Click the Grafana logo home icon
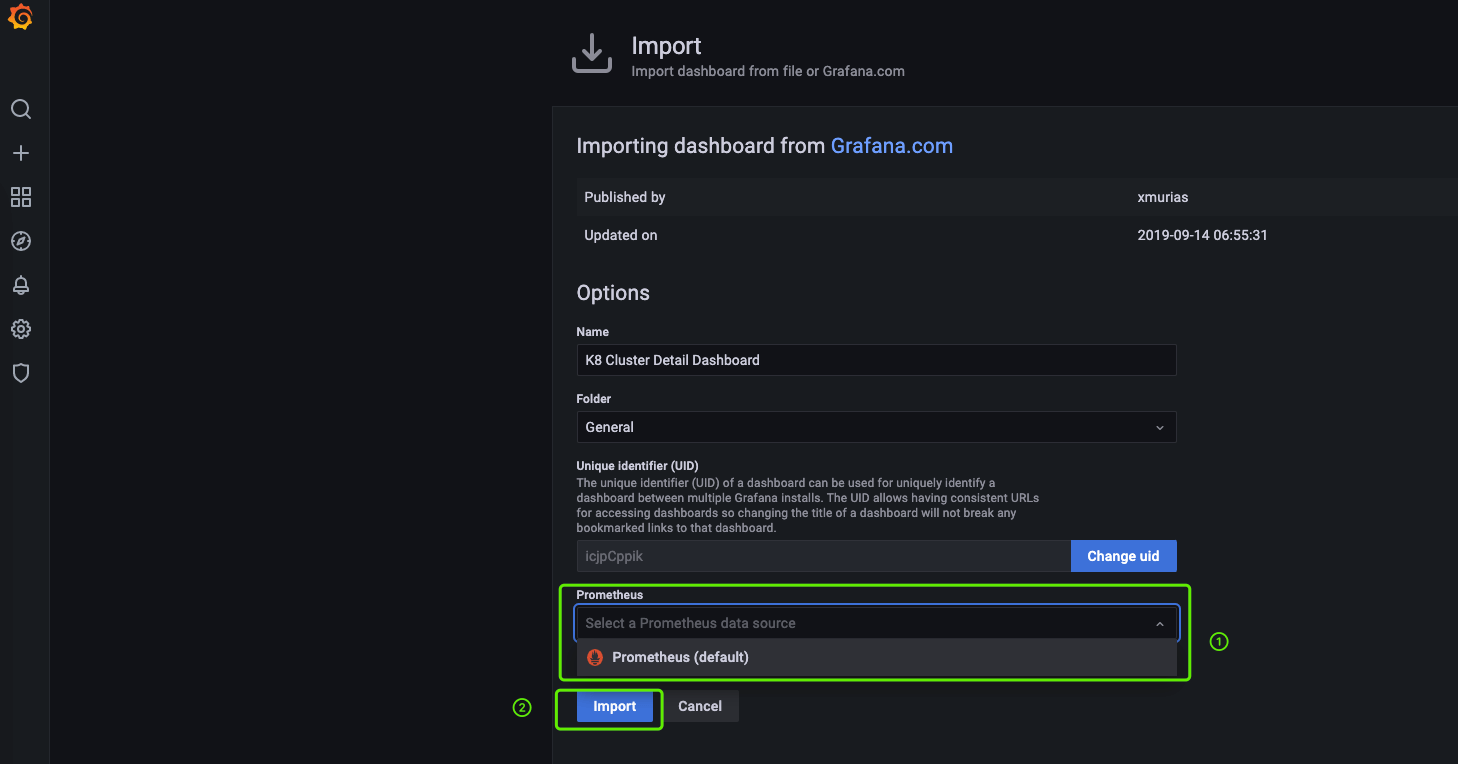This screenshot has height=764, width=1458. [x=20, y=18]
